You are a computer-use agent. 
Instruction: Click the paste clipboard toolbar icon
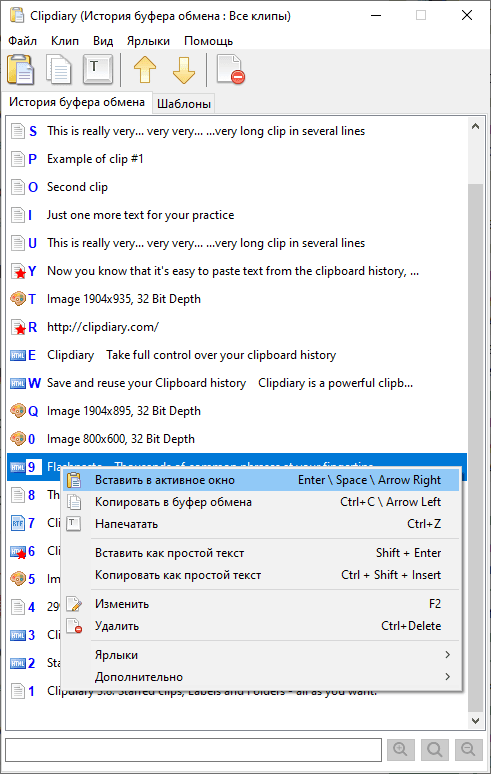pos(20,70)
